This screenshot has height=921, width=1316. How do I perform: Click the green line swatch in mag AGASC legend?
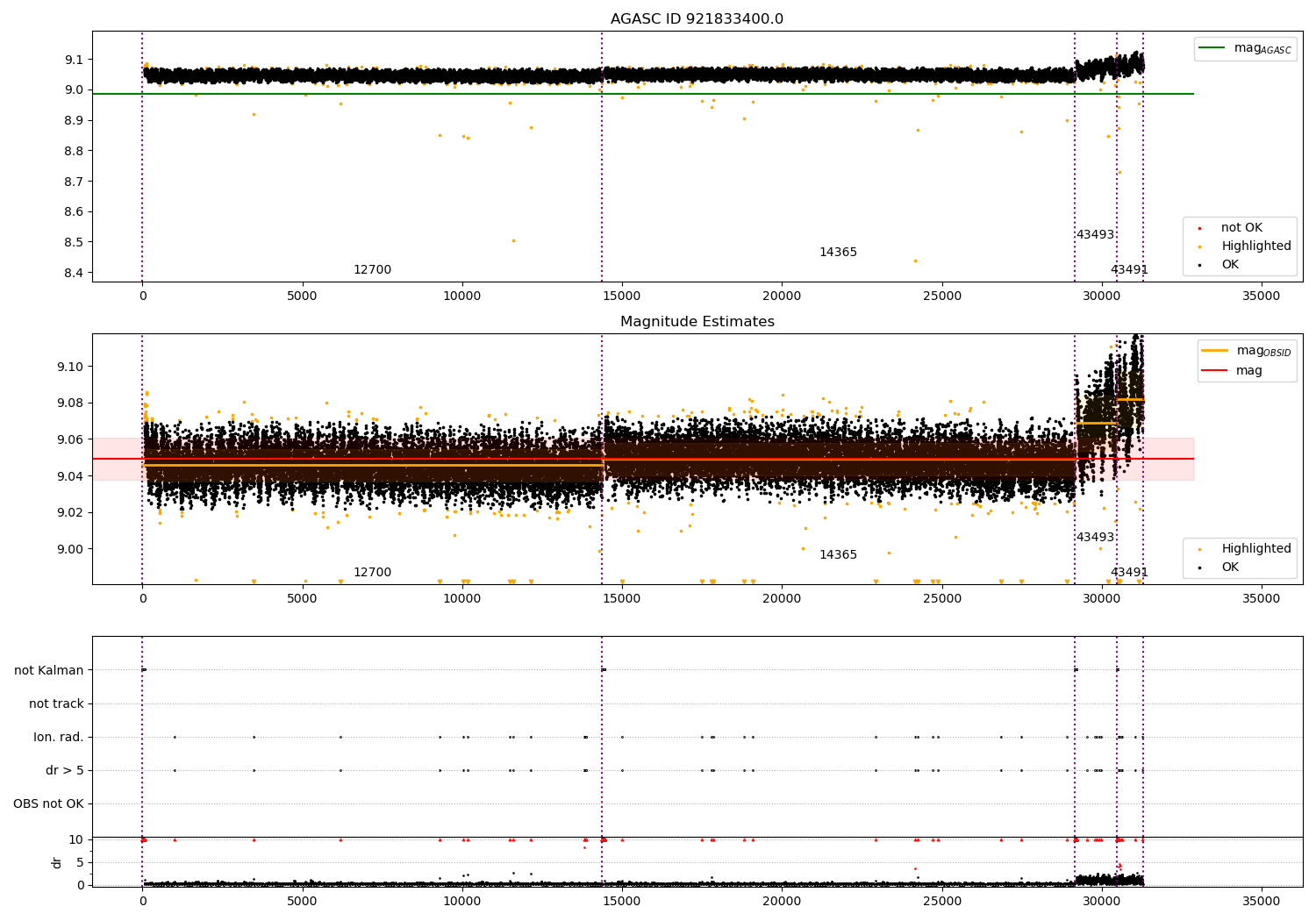coord(1212,48)
